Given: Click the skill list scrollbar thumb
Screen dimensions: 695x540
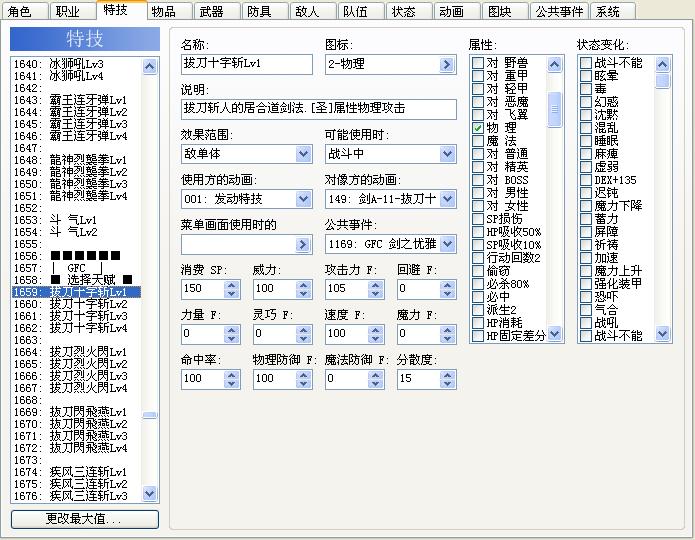Looking at the screenshot, I should [150, 415].
